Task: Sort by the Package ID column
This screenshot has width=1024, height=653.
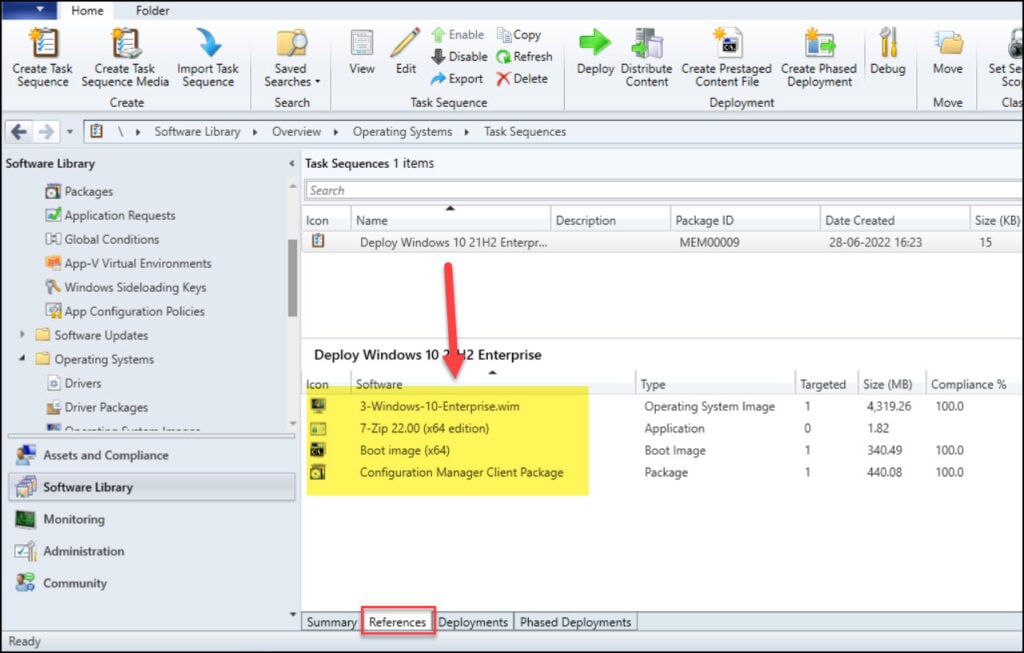Action: tap(745, 220)
